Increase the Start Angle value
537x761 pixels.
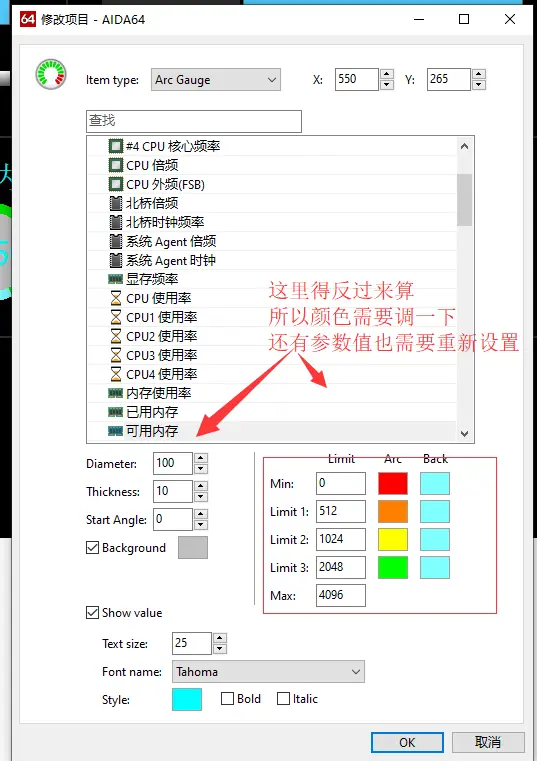pos(201,514)
